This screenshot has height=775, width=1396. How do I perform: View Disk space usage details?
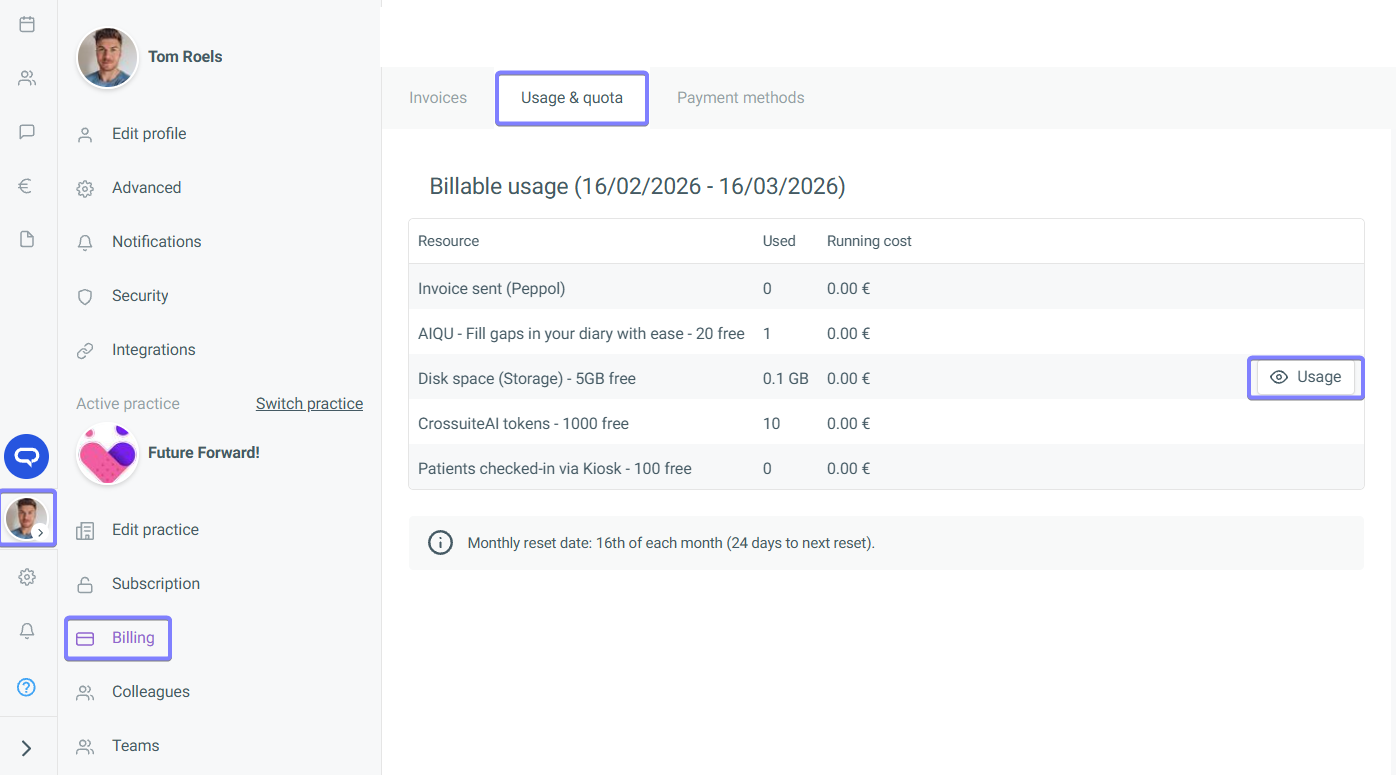pos(1305,378)
